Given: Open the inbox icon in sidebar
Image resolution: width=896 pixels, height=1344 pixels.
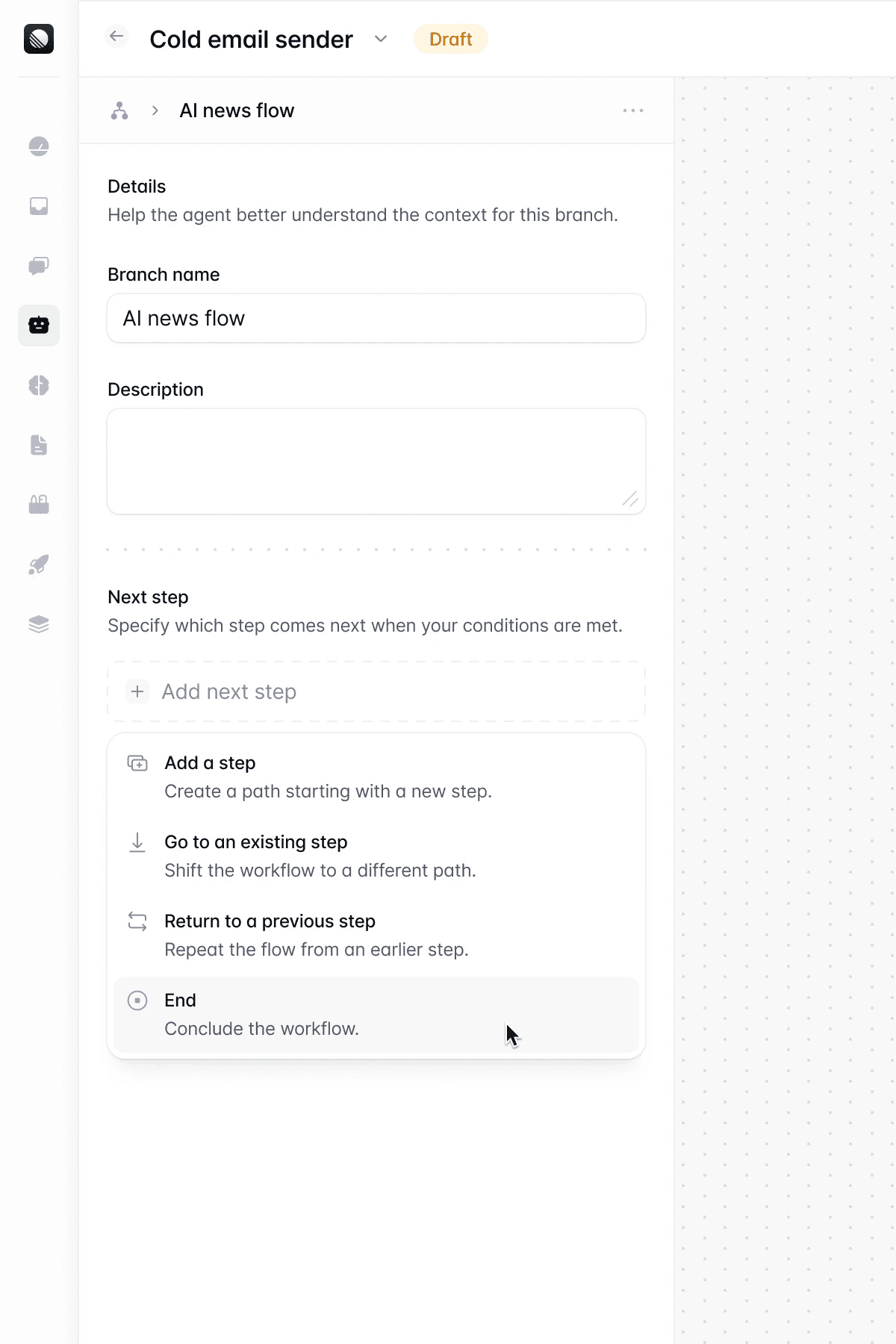Looking at the screenshot, I should 39,206.
